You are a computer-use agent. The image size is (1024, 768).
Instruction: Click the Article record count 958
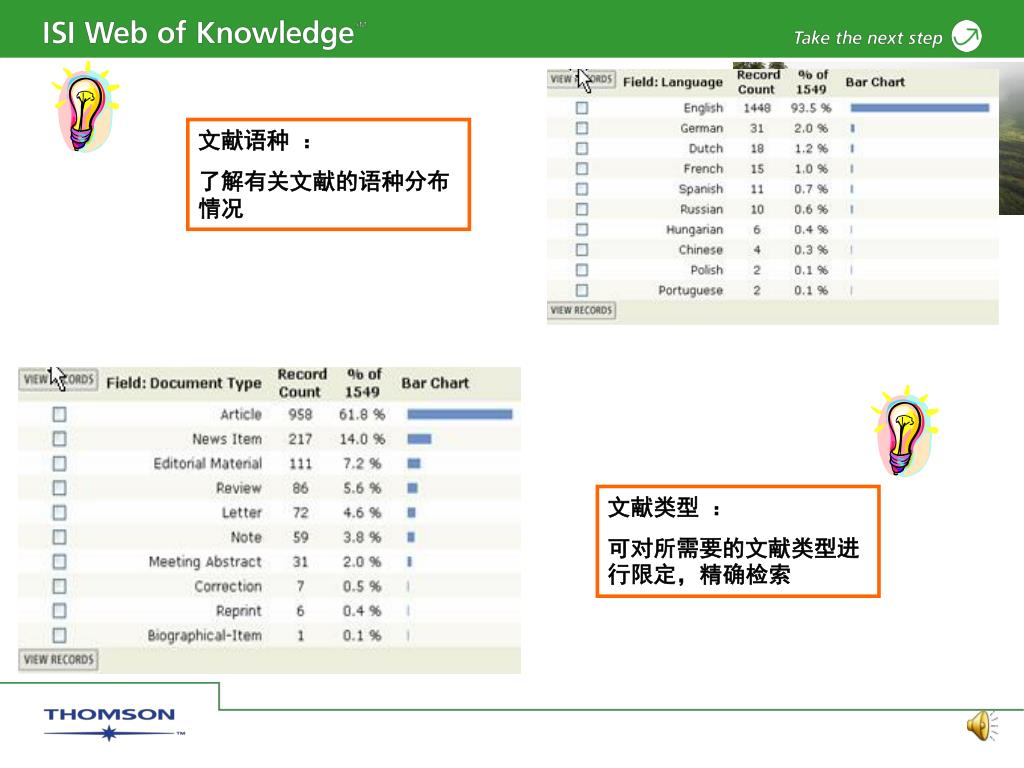coord(300,414)
